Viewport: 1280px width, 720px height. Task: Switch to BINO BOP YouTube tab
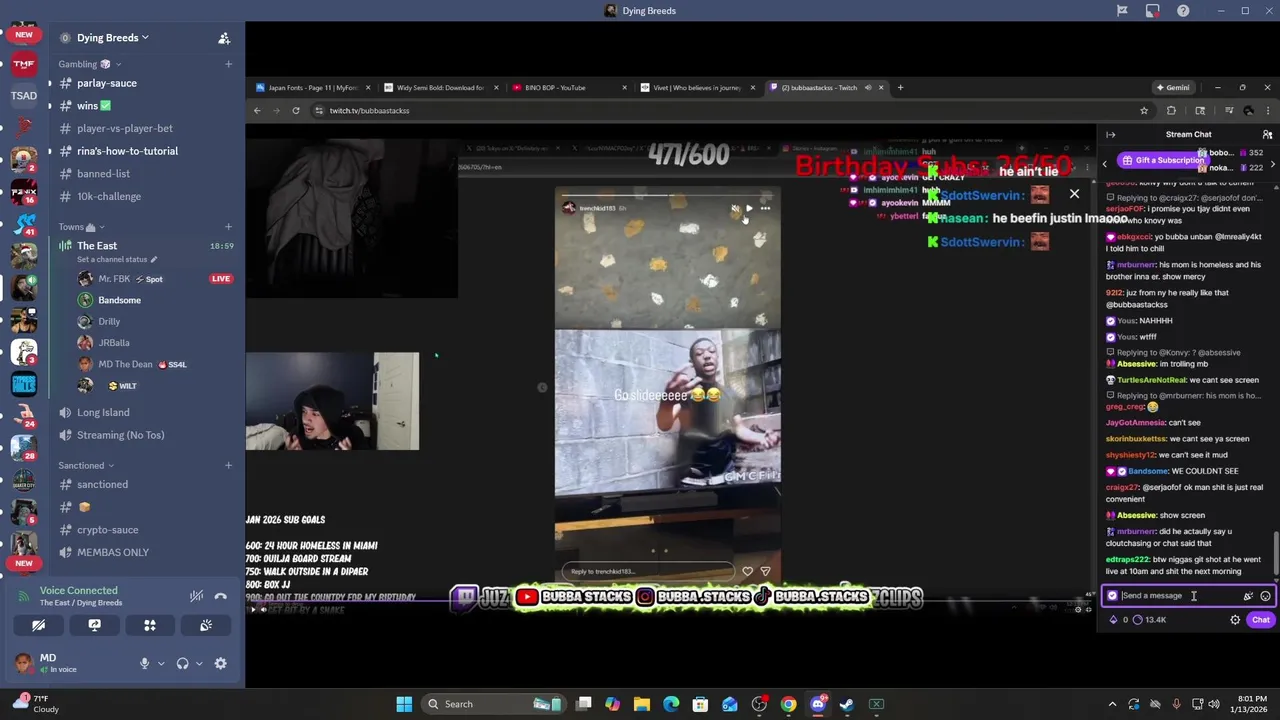coord(568,88)
